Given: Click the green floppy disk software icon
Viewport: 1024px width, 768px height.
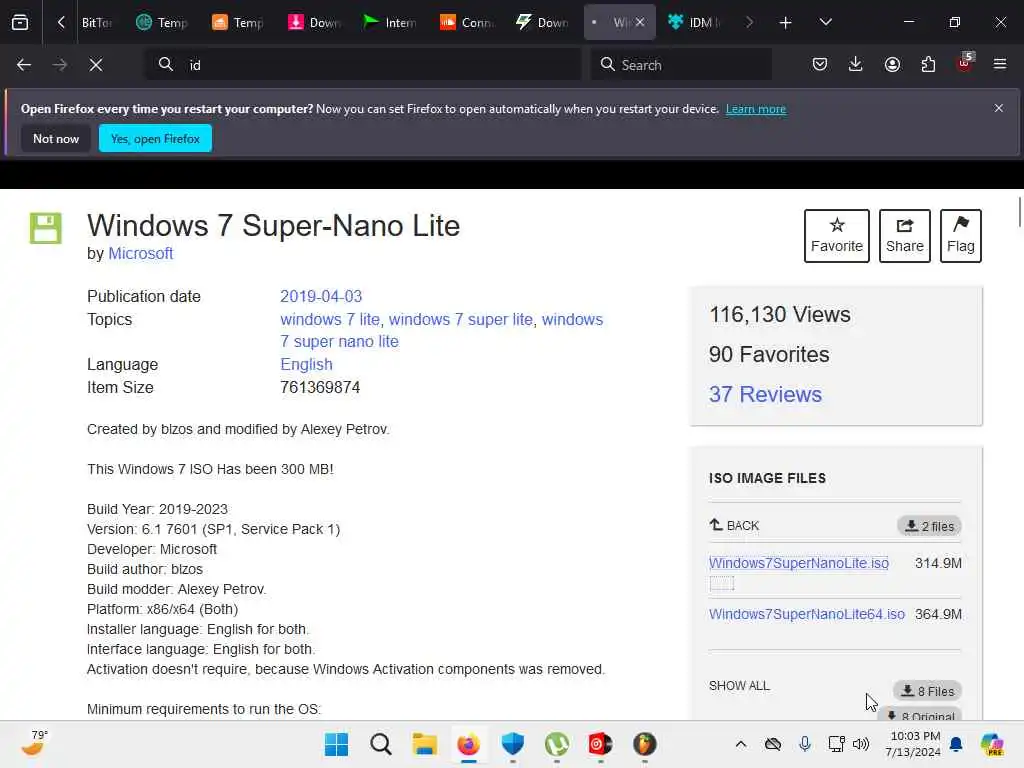Looking at the screenshot, I should pos(46,228).
